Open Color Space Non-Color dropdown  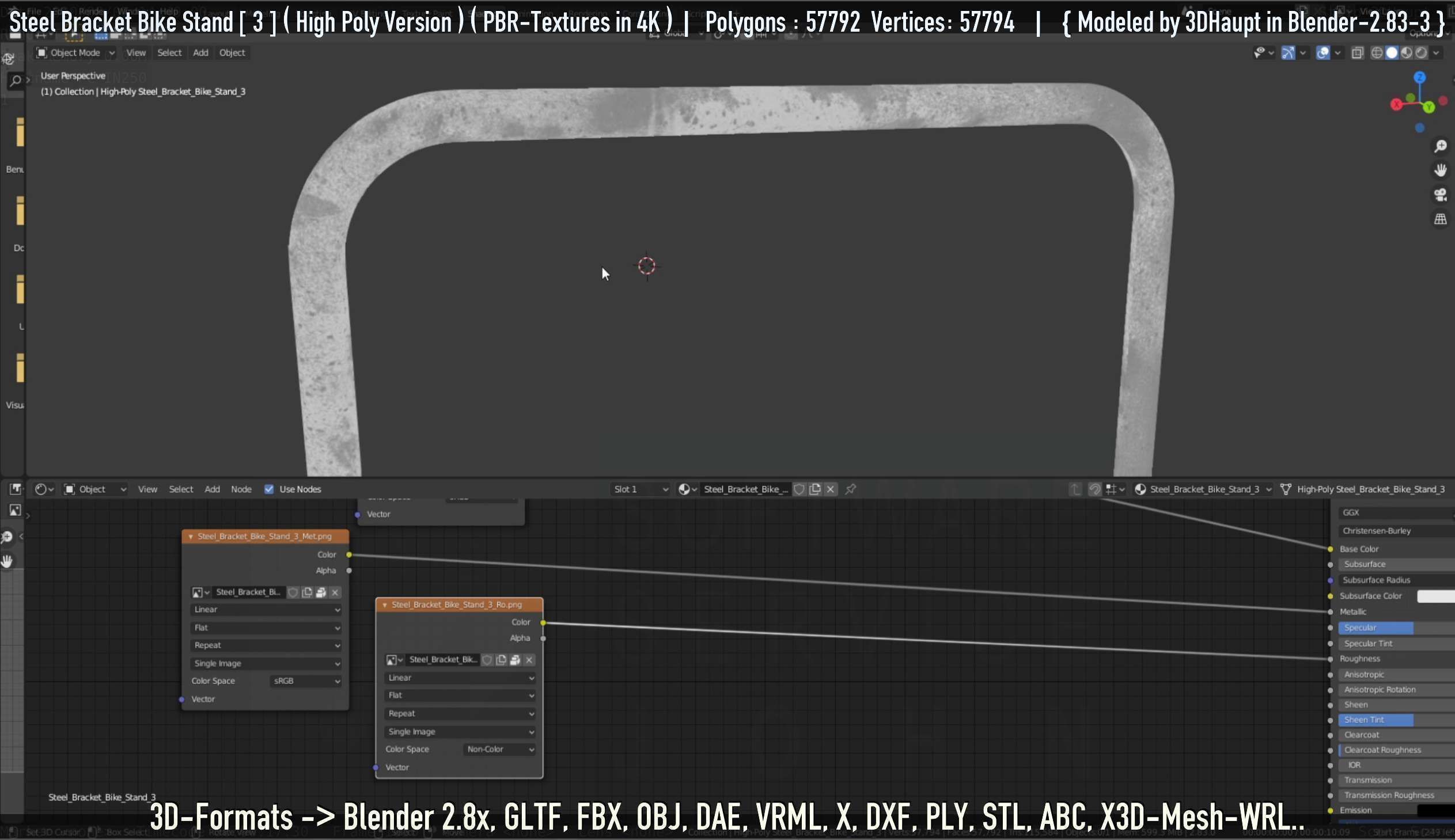pyautogui.click(x=499, y=750)
